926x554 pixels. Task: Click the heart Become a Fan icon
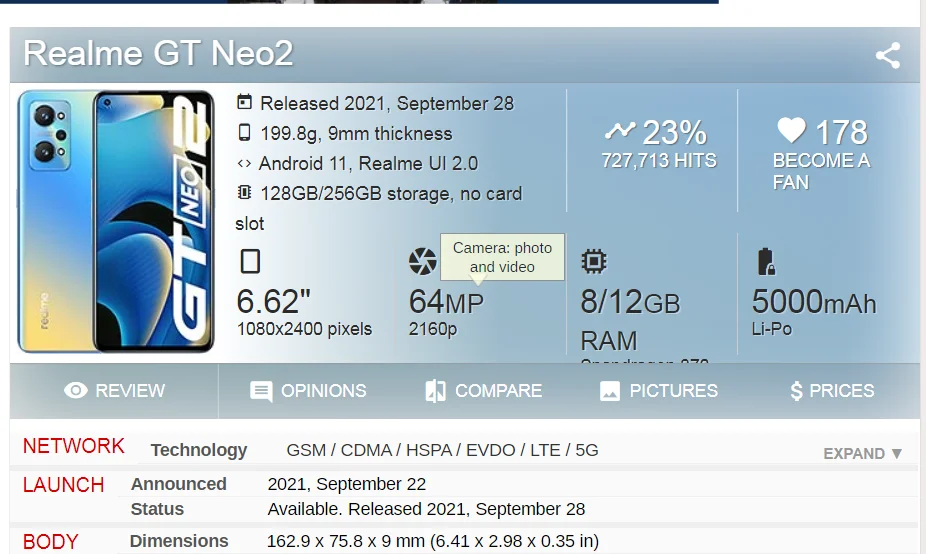pyautogui.click(x=791, y=130)
